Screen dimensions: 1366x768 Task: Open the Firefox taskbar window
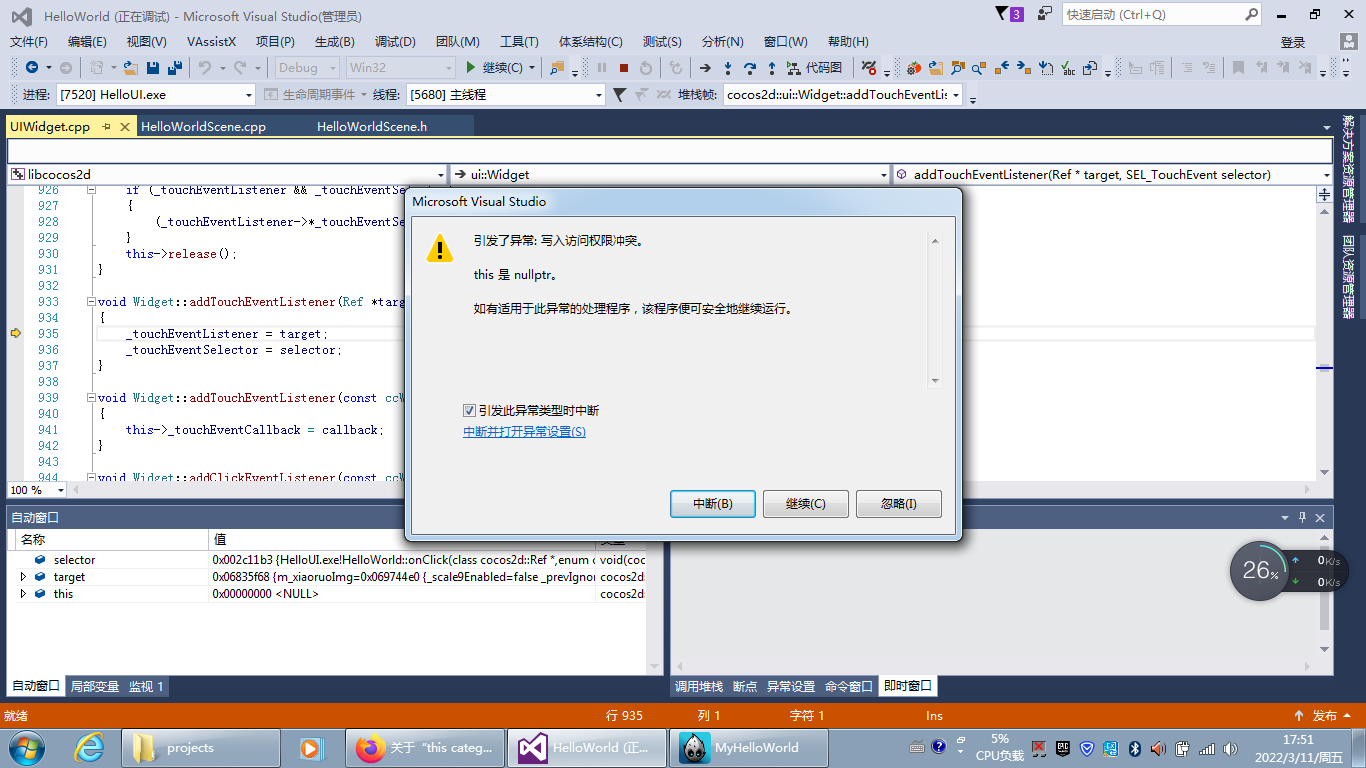[426, 747]
